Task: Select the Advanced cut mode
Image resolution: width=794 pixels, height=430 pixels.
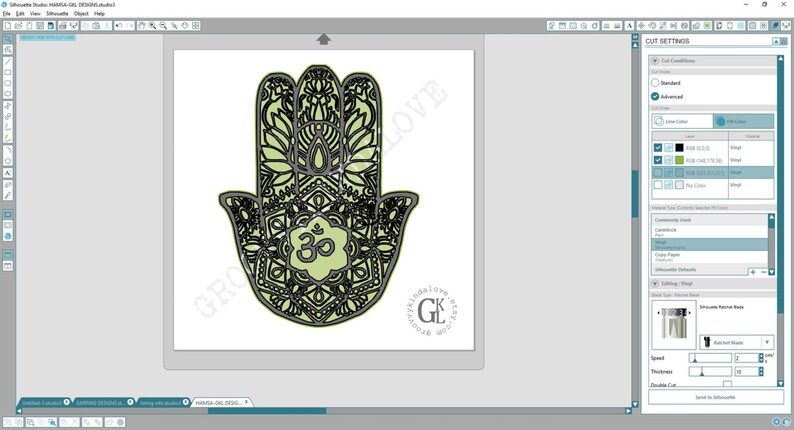Action: click(655, 96)
